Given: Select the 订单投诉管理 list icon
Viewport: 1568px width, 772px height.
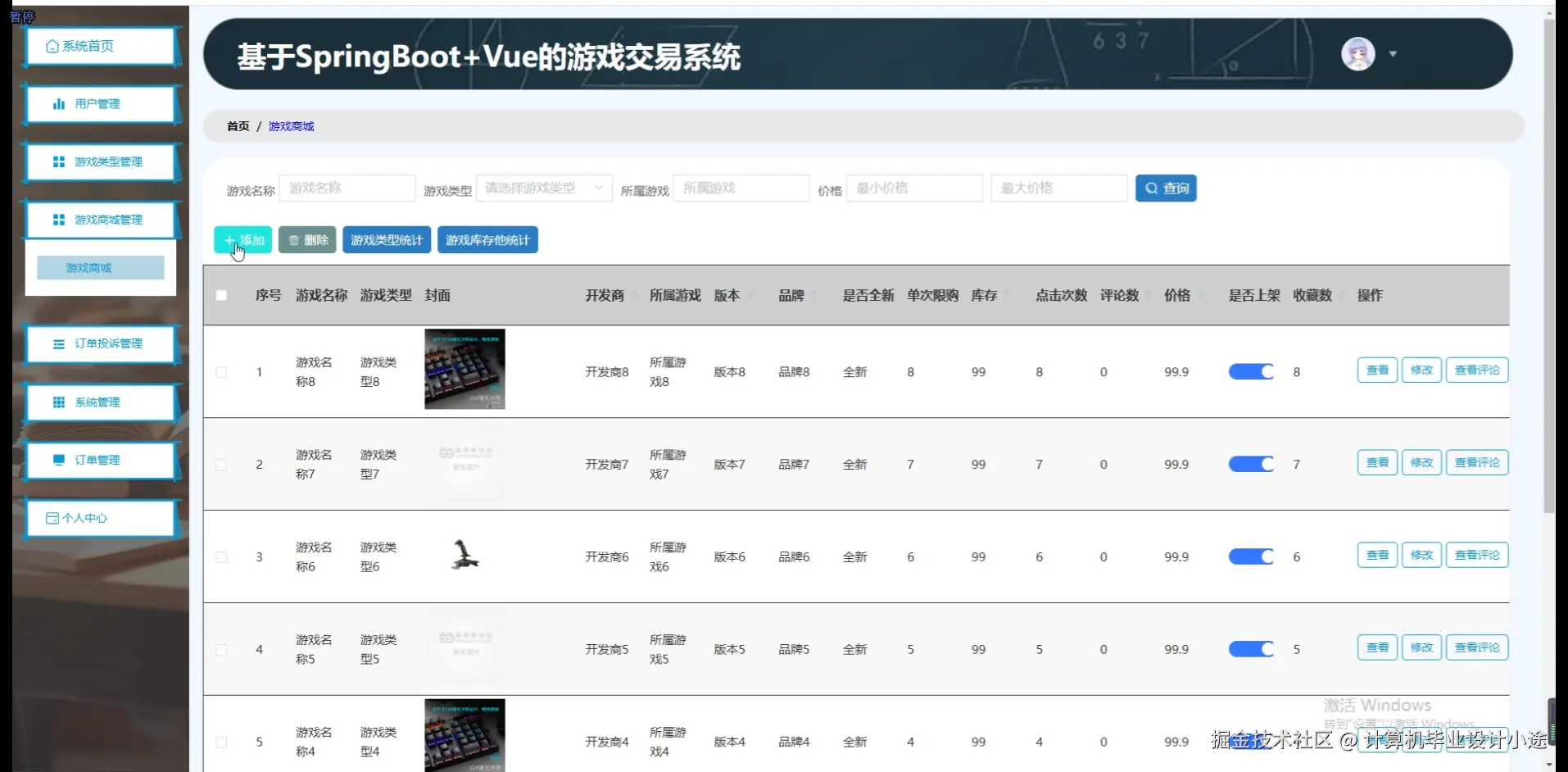Looking at the screenshot, I should coord(58,343).
